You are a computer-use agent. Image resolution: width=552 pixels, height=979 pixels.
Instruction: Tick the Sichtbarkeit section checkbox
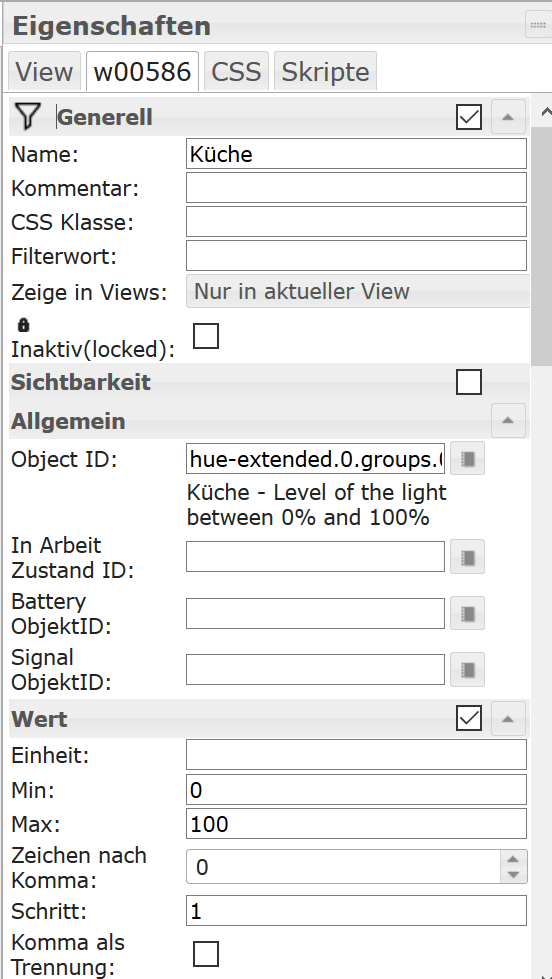coord(469,382)
